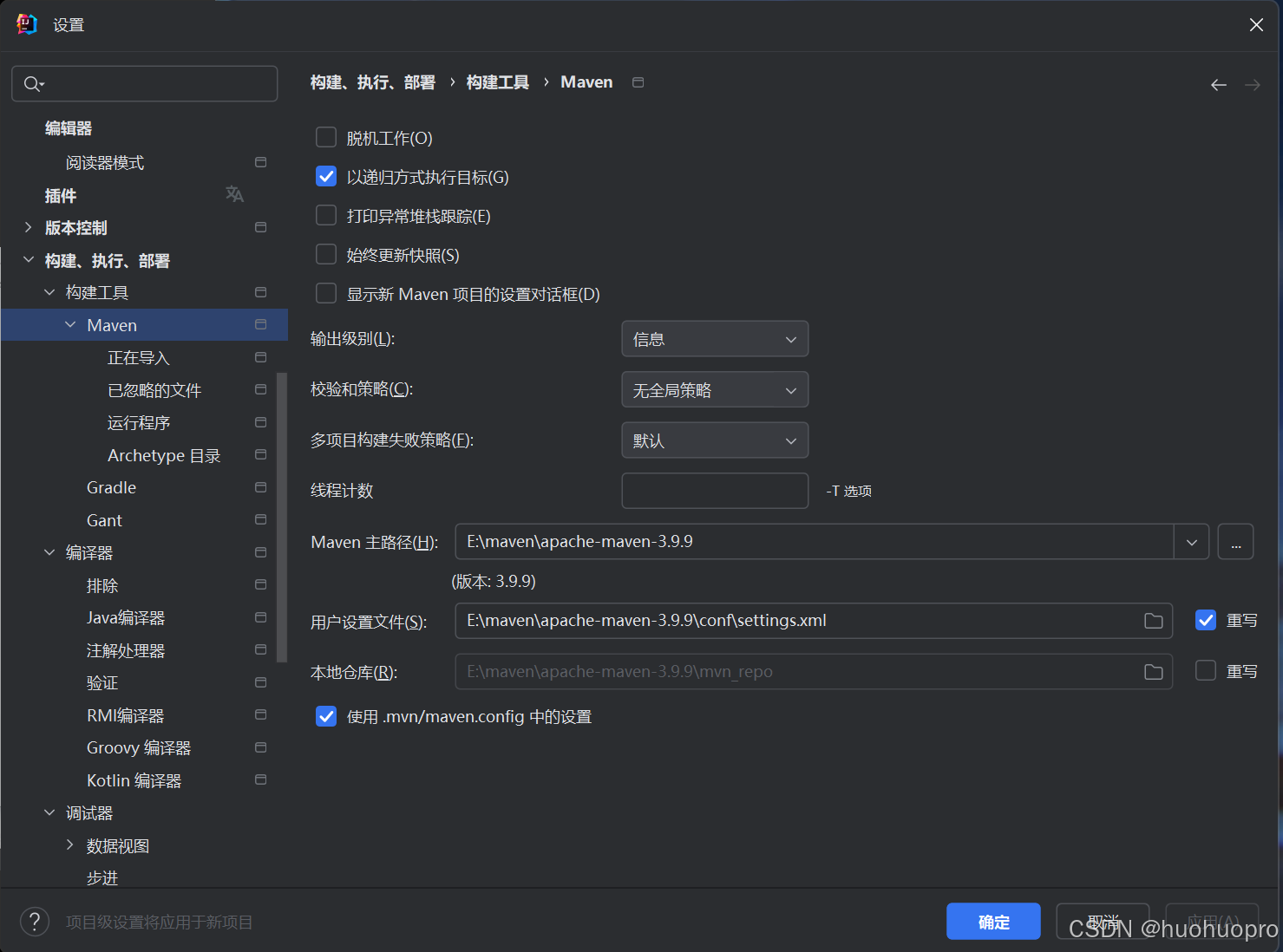Open the Java编译器 settings page
Screen dimensions: 1283x952
[x=126, y=617]
